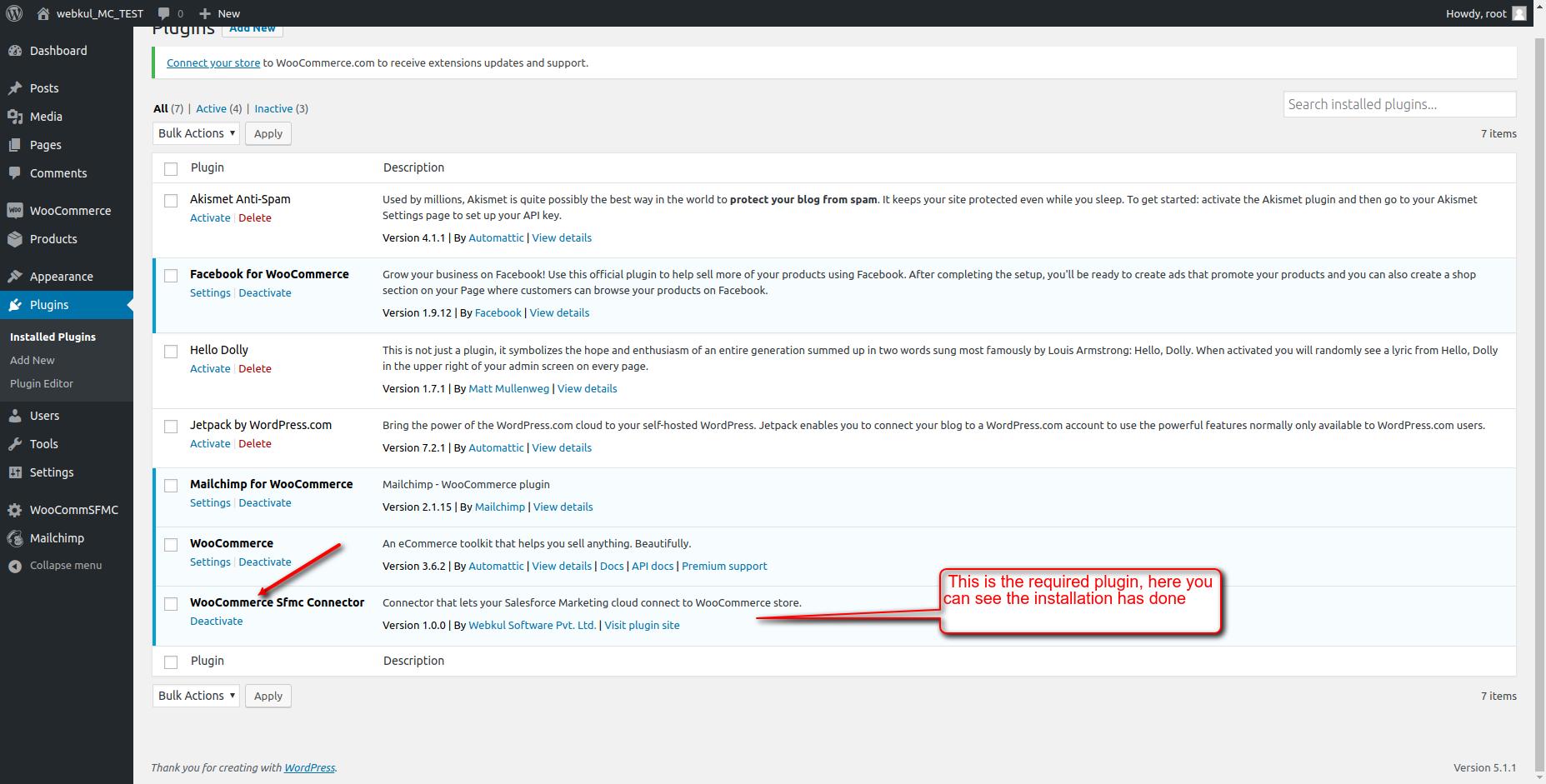The image size is (1546, 784).
Task: Delete the Akismet Anti-Spam plugin
Action: [255, 217]
